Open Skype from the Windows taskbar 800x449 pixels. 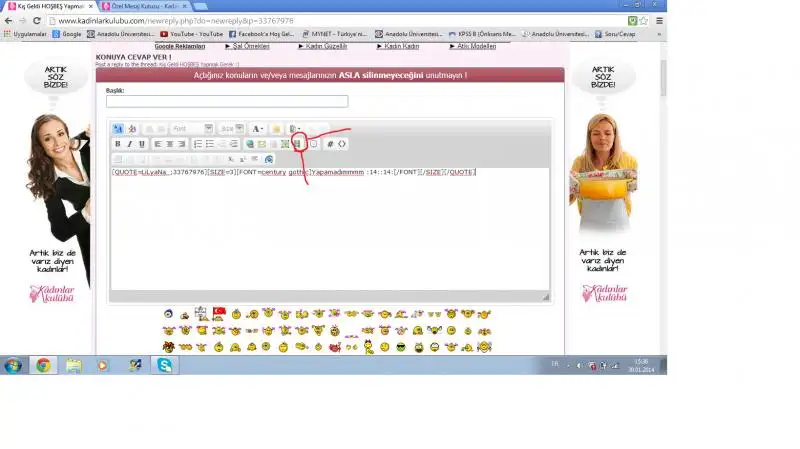click(x=164, y=365)
